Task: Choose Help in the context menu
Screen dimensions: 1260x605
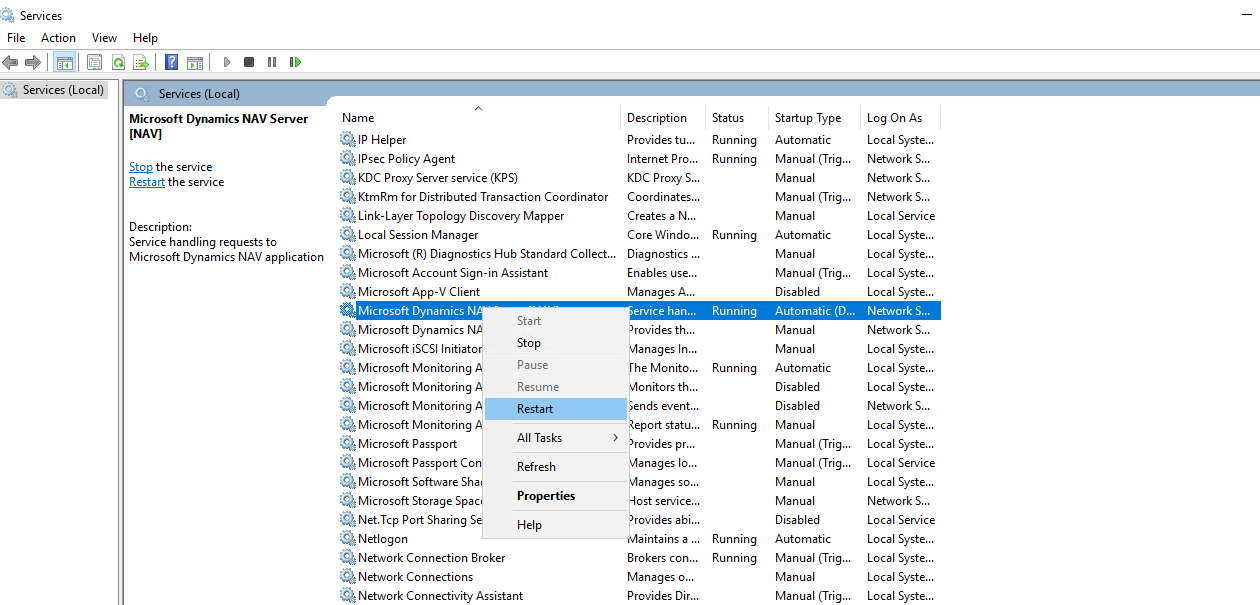Action: (555, 525)
